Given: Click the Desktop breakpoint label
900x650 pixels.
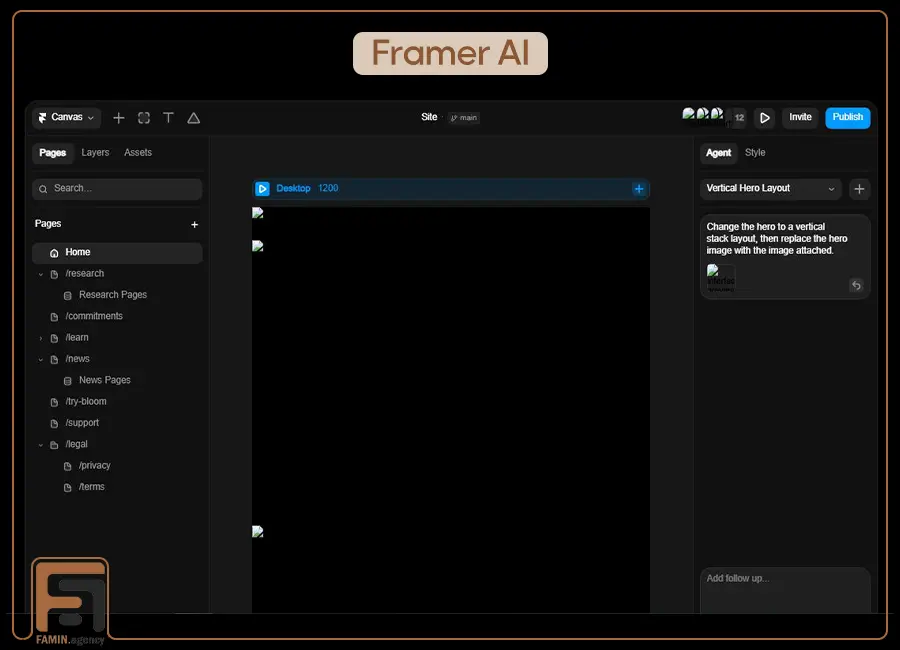Looking at the screenshot, I should (293, 188).
